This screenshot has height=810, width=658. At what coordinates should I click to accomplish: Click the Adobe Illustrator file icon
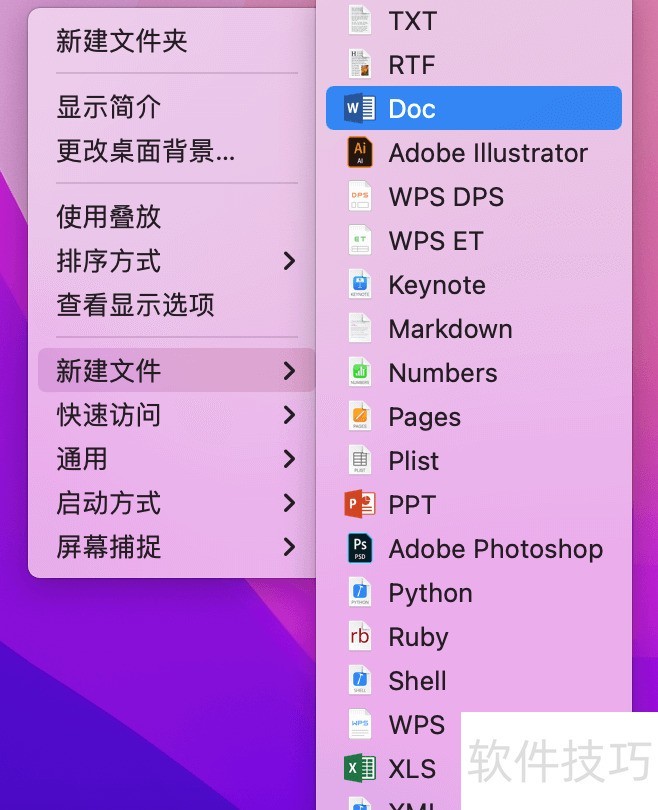click(x=359, y=153)
